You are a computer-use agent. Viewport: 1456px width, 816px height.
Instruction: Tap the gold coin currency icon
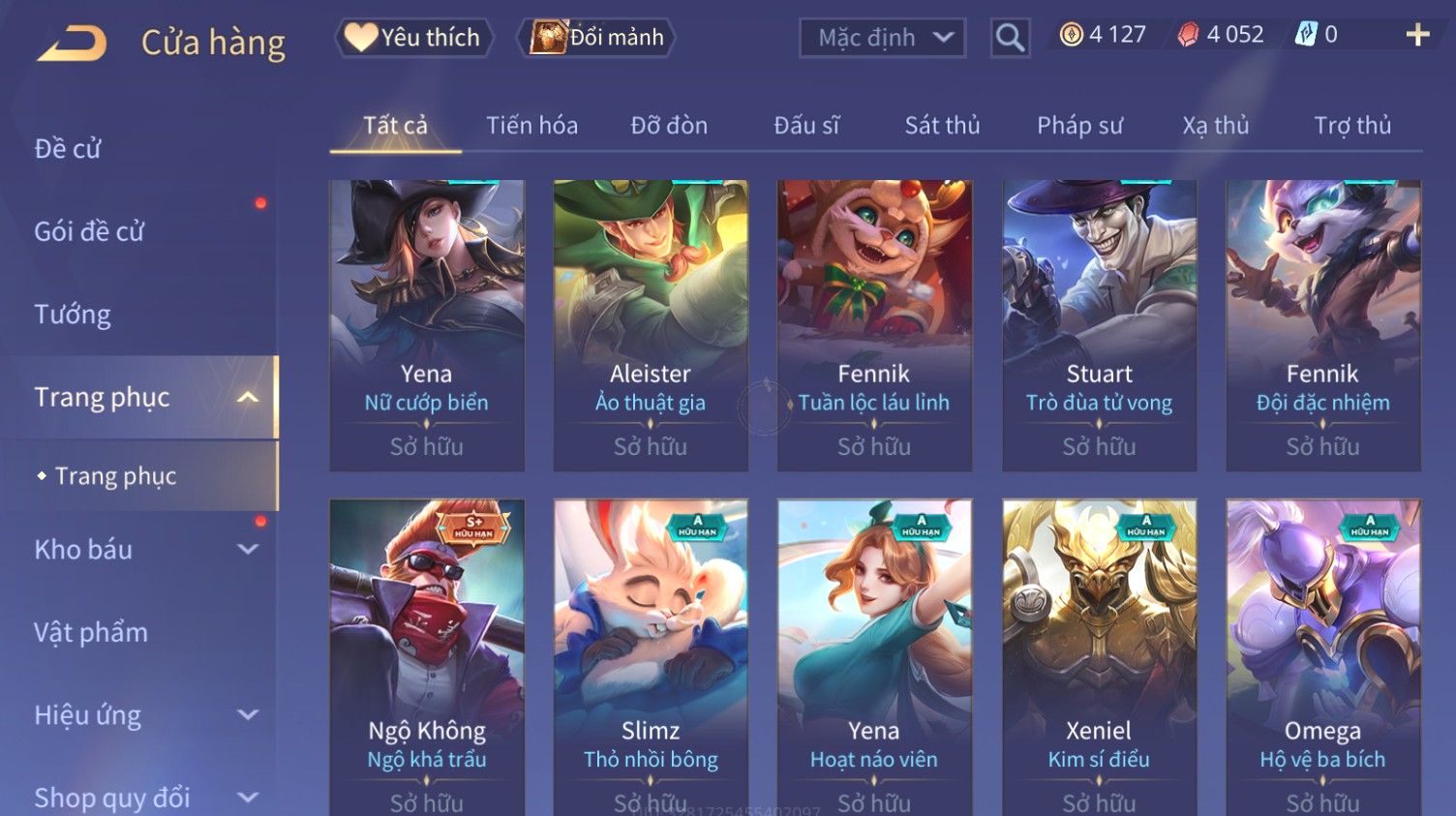(x=1071, y=35)
